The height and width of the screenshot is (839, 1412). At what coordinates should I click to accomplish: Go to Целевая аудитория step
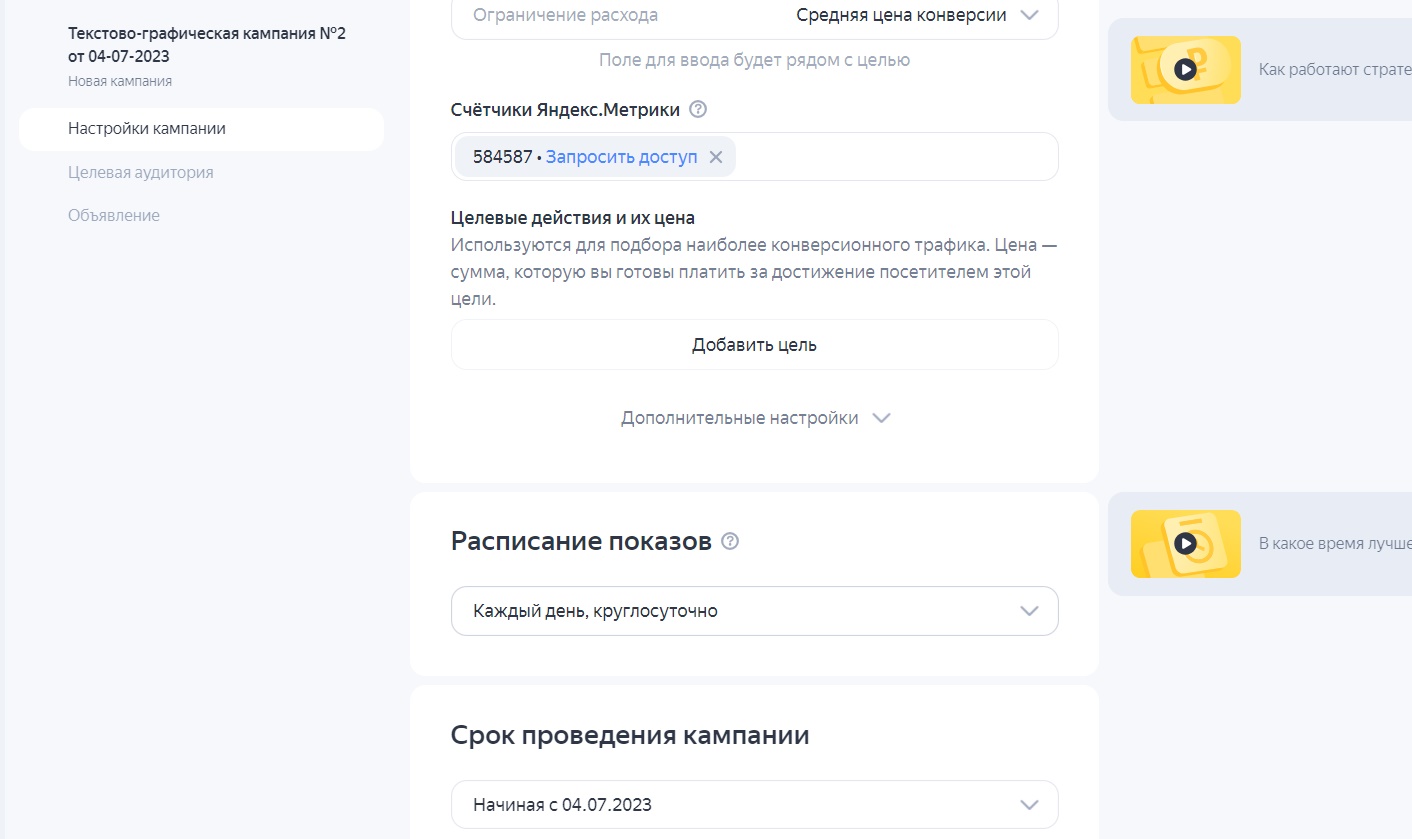[141, 172]
